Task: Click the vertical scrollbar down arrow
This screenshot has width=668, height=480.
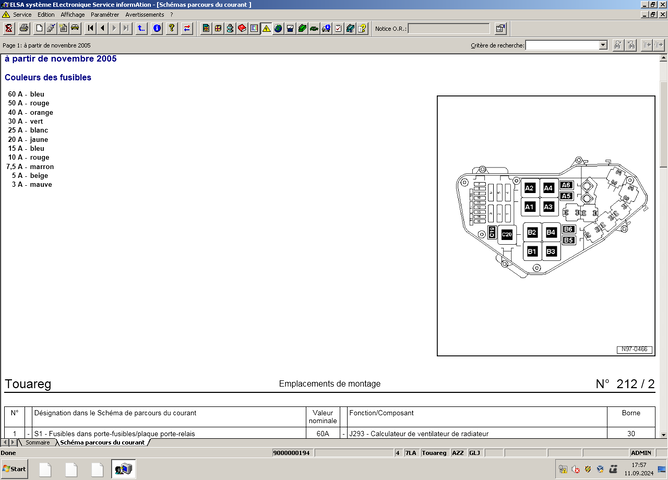Action: click(663, 435)
